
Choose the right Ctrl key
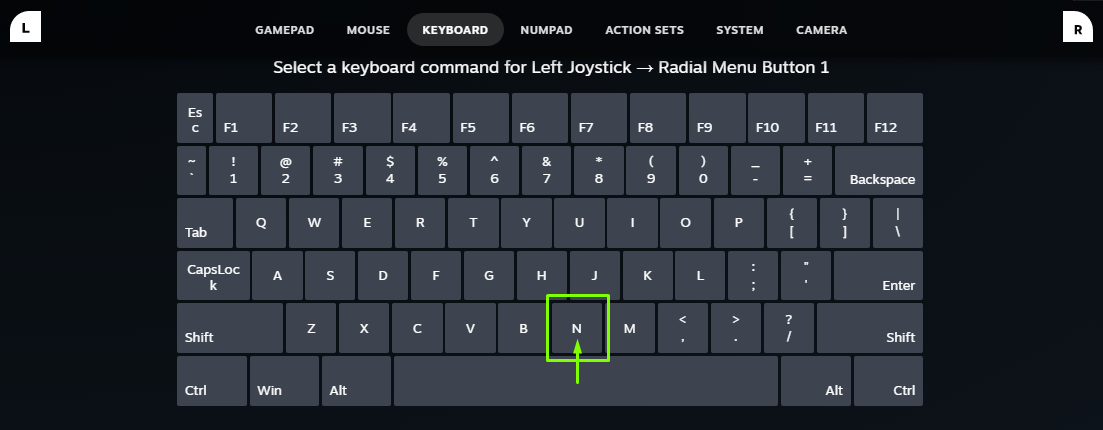tap(888, 380)
